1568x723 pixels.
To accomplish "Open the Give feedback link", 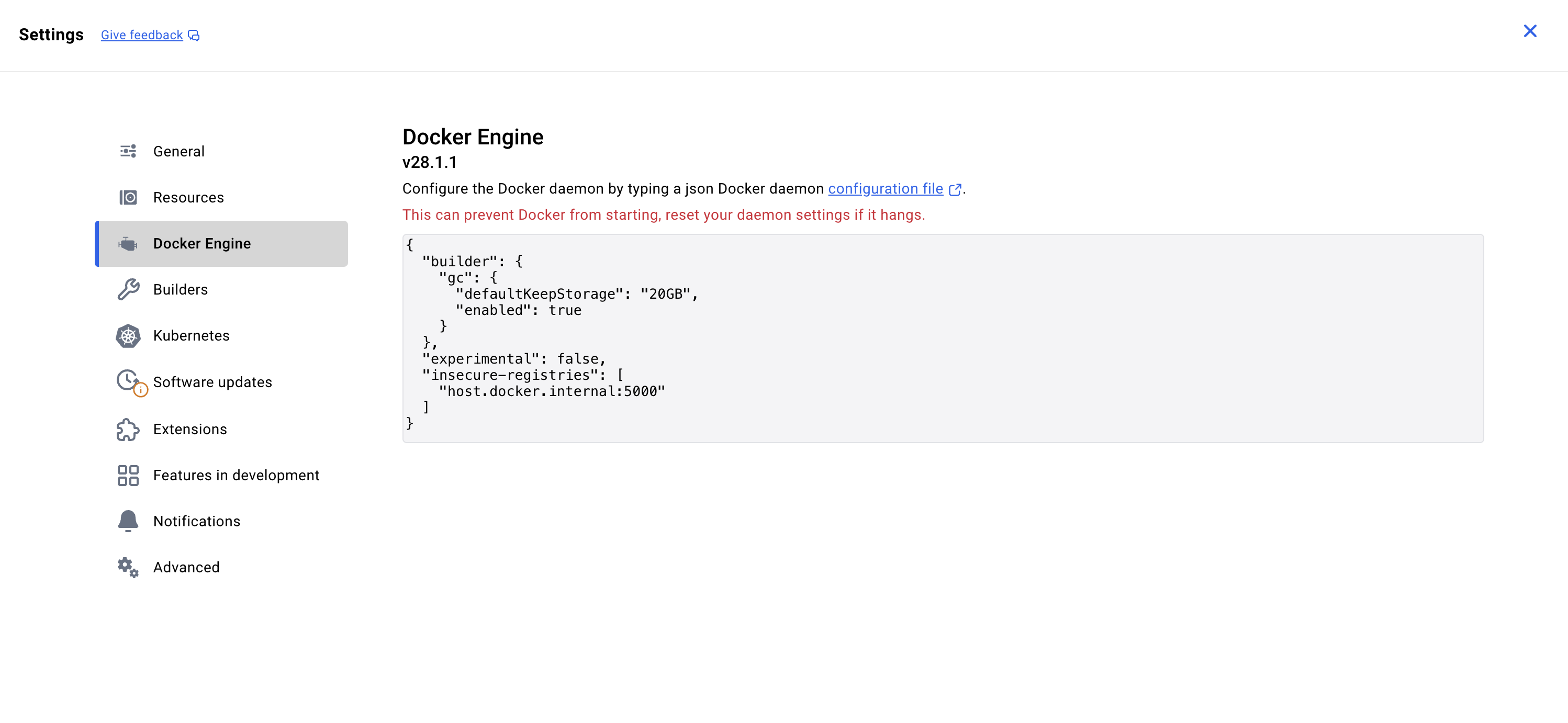I will 142,35.
